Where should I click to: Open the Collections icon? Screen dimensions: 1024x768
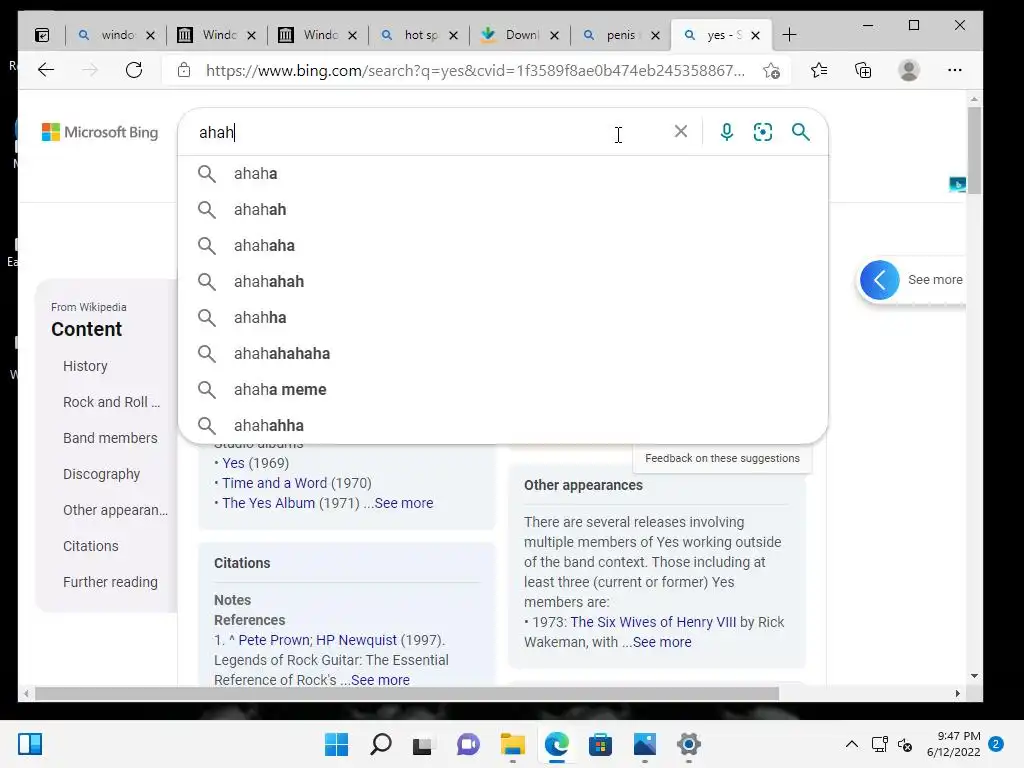pos(863,70)
